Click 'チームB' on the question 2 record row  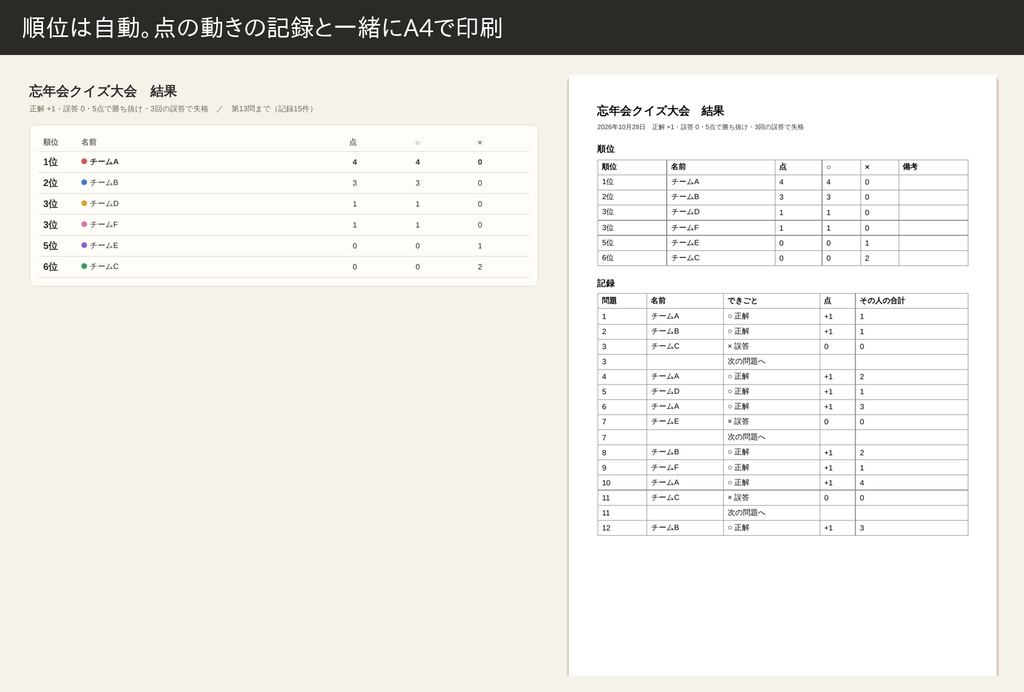pyautogui.click(x=665, y=331)
